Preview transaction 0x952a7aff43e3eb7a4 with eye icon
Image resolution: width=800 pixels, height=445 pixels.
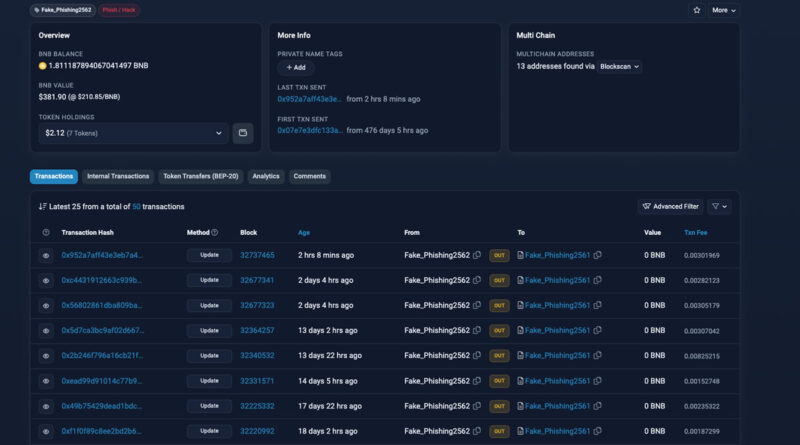pyautogui.click(x=46, y=255)
